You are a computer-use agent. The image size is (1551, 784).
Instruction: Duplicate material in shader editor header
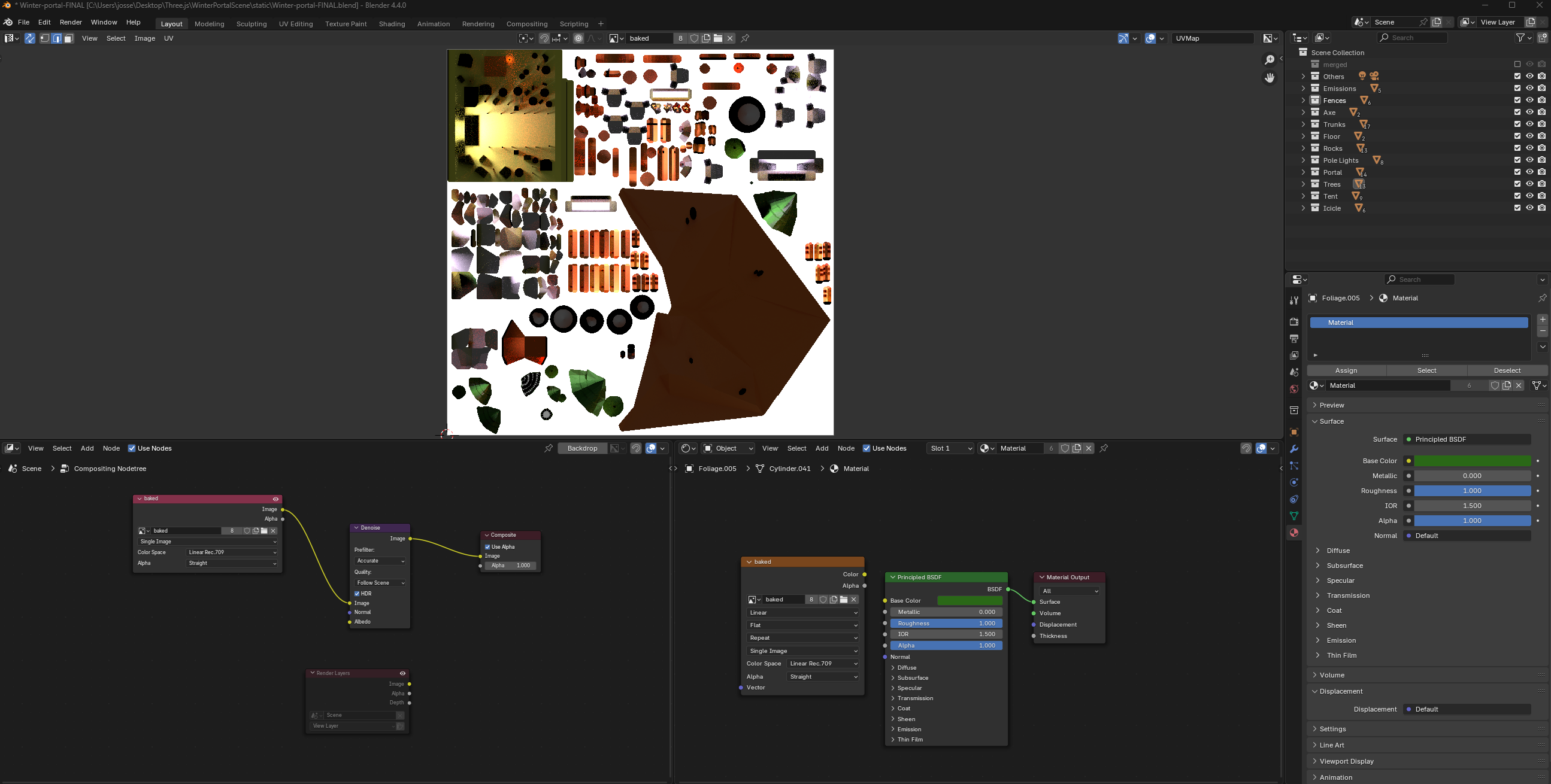click(x=1077, y=448)
